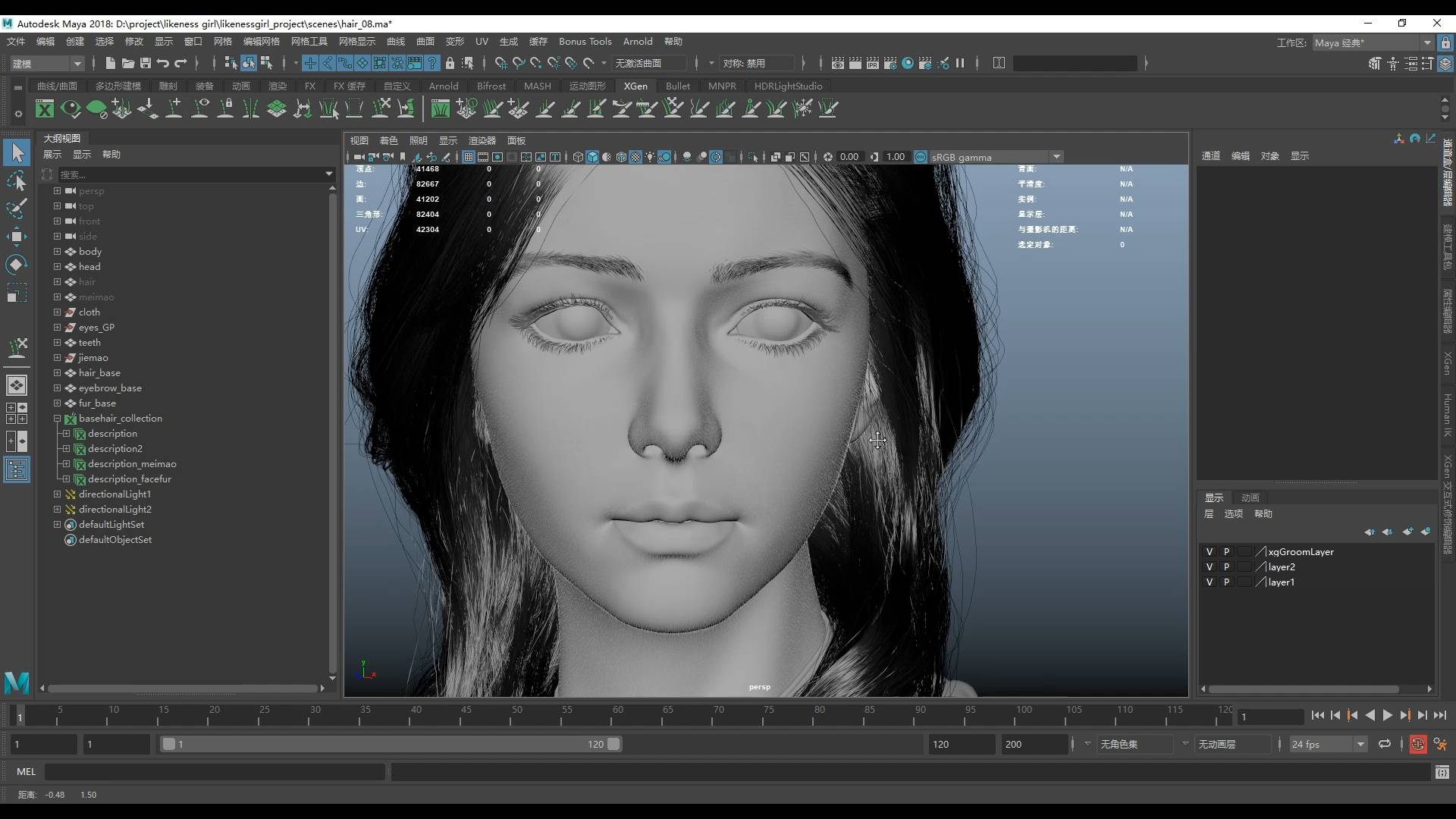Click the viewport textured display icon

pyautogui.click(x=635, y=157)
